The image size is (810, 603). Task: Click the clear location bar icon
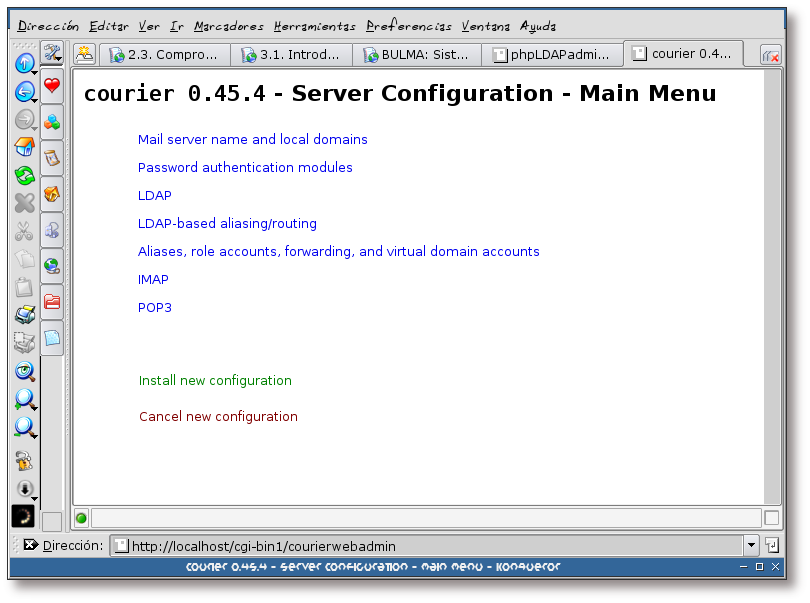coord(30,545)
